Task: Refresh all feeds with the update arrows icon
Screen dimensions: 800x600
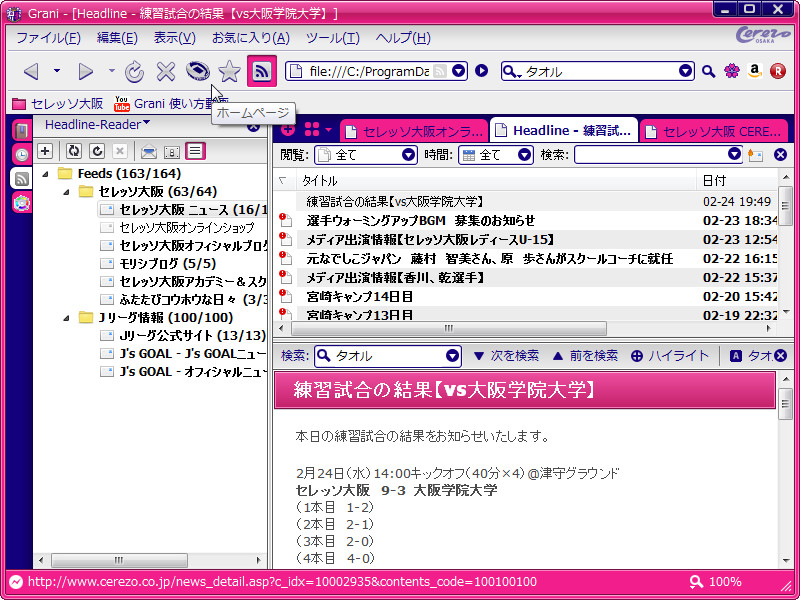Action: coord(72,149)
